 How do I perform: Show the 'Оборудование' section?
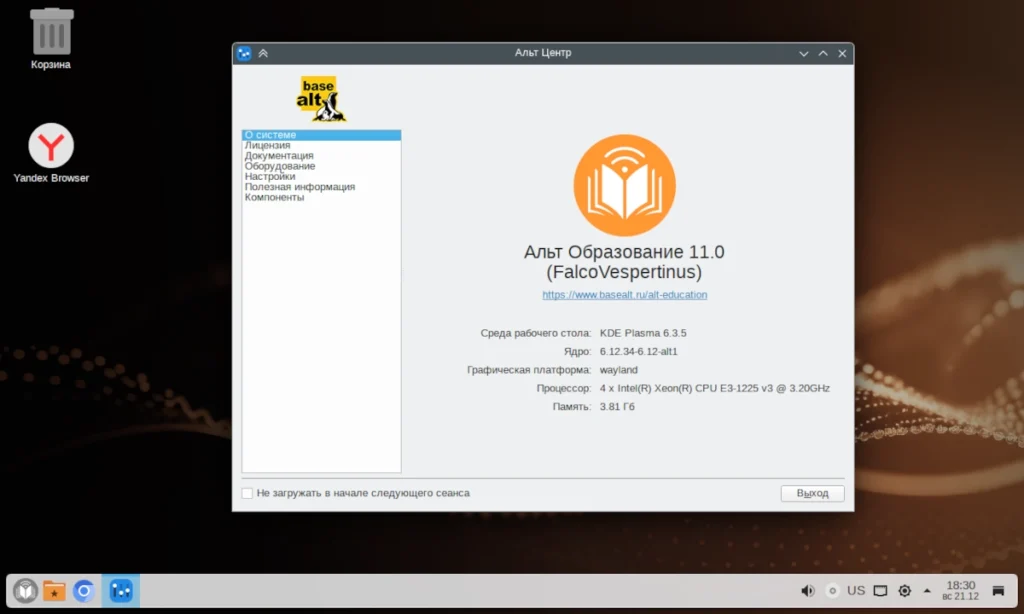(x=321, y=167)
